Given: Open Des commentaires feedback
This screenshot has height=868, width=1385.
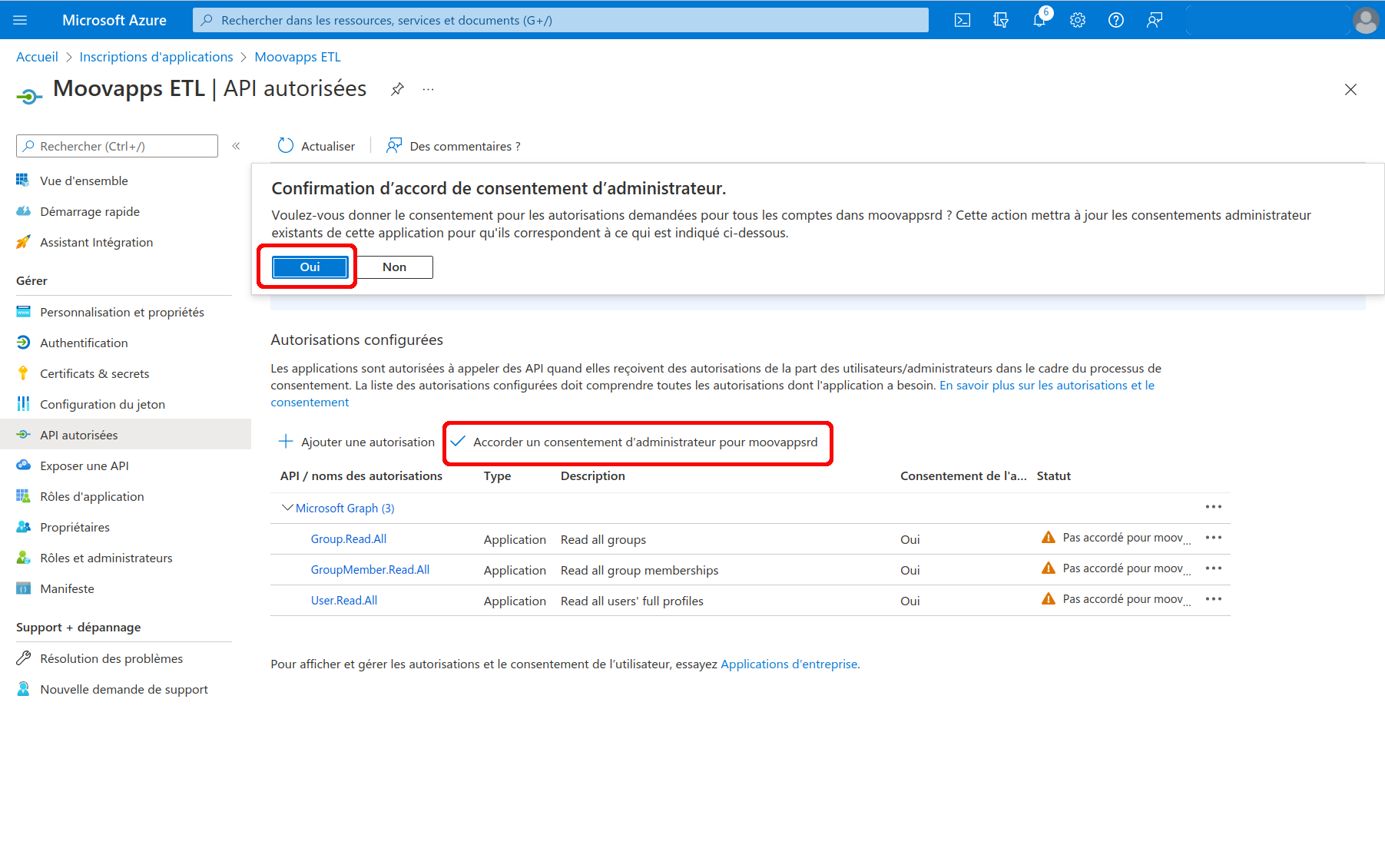Looking at the screenshot, I should 453,146.
